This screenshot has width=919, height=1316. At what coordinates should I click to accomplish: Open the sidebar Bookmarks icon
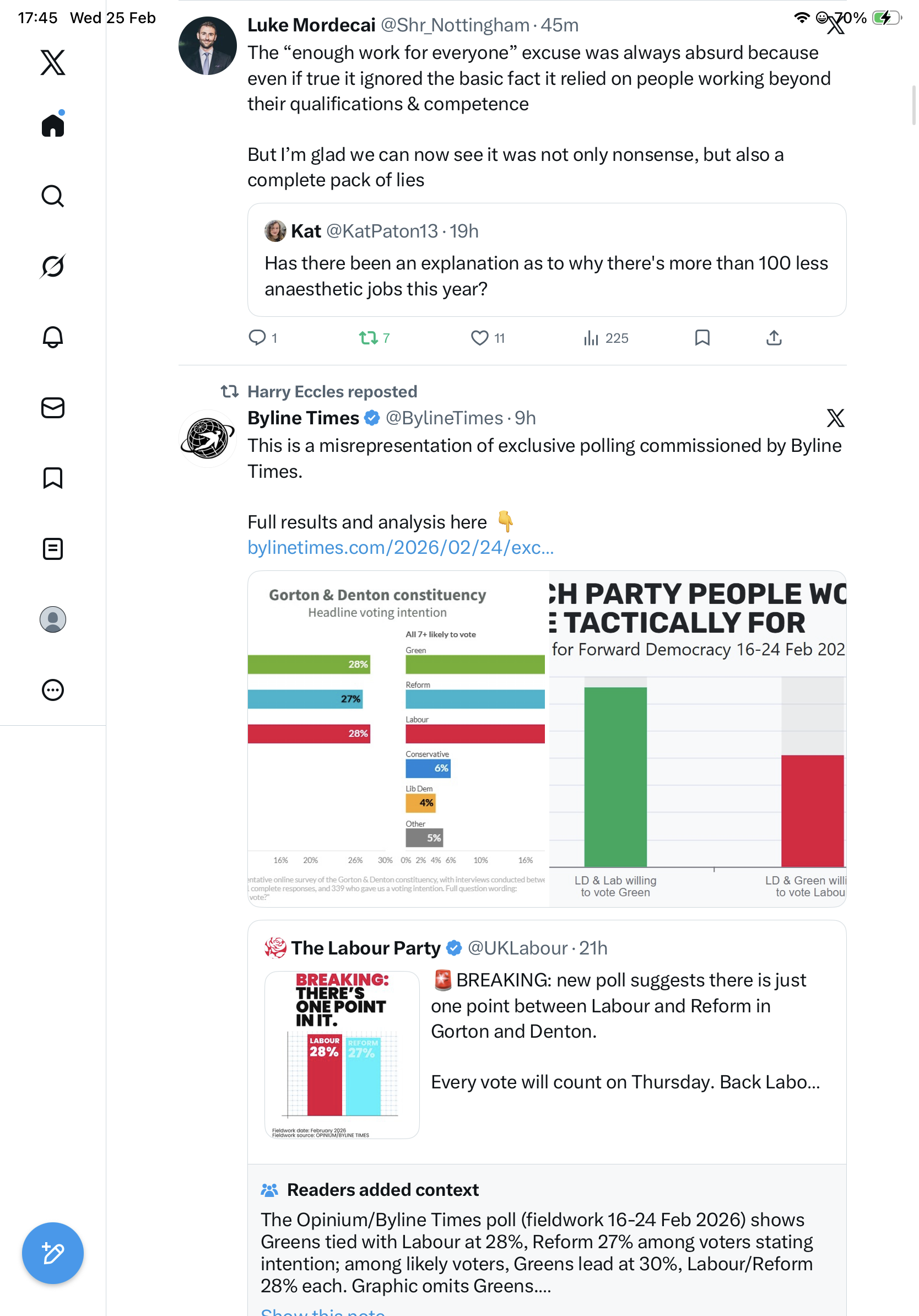pyautogui.click(x=53, y=478)
